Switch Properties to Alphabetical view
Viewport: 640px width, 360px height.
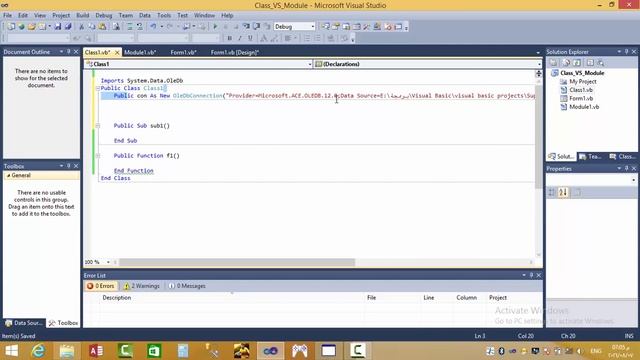point(563,192)
